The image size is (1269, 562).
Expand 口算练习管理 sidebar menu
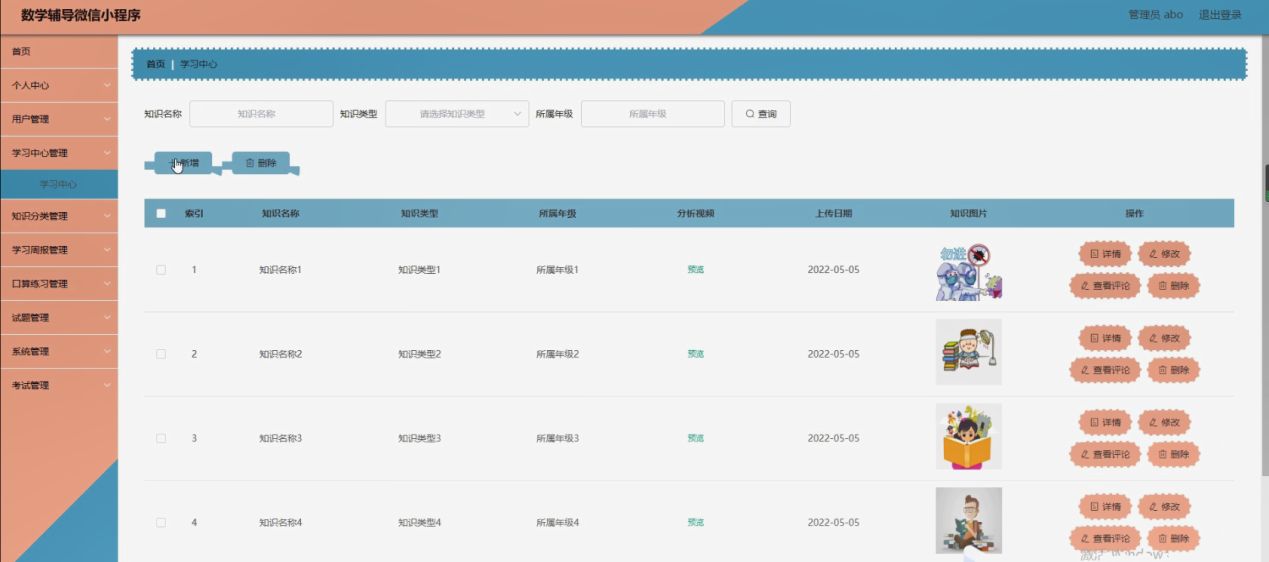(x=59, y=284)
